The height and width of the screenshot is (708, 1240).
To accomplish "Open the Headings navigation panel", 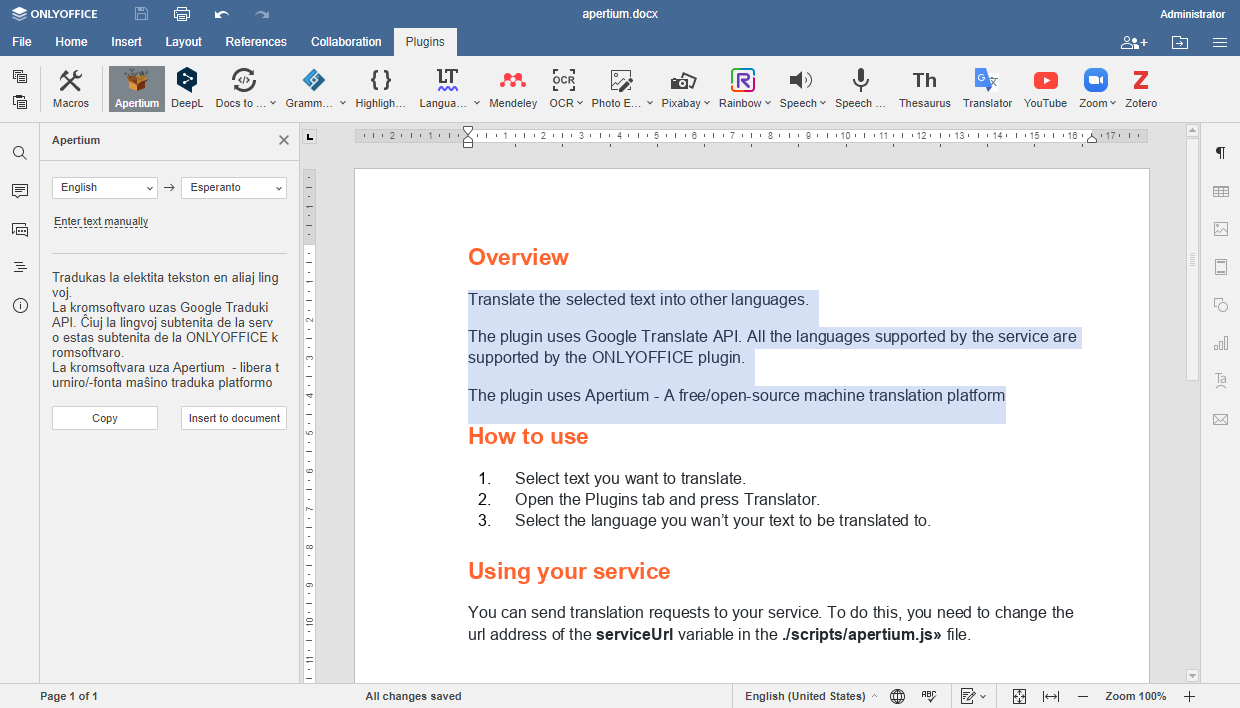I will point(19,267).
